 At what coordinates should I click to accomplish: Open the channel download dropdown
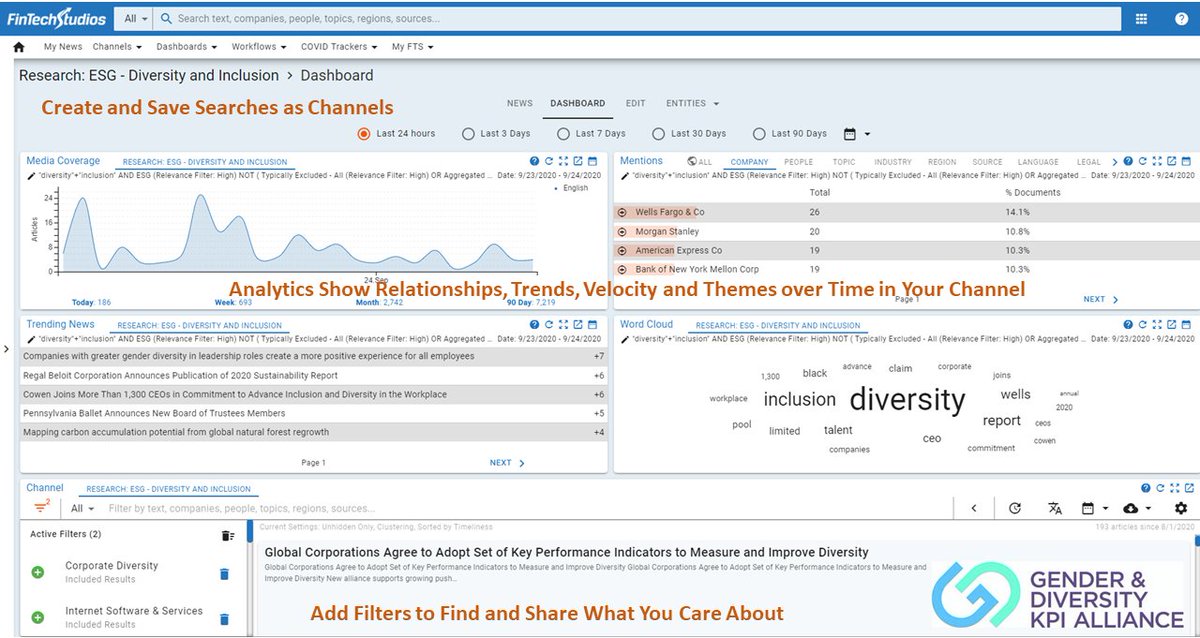(x=1137, y=508)
